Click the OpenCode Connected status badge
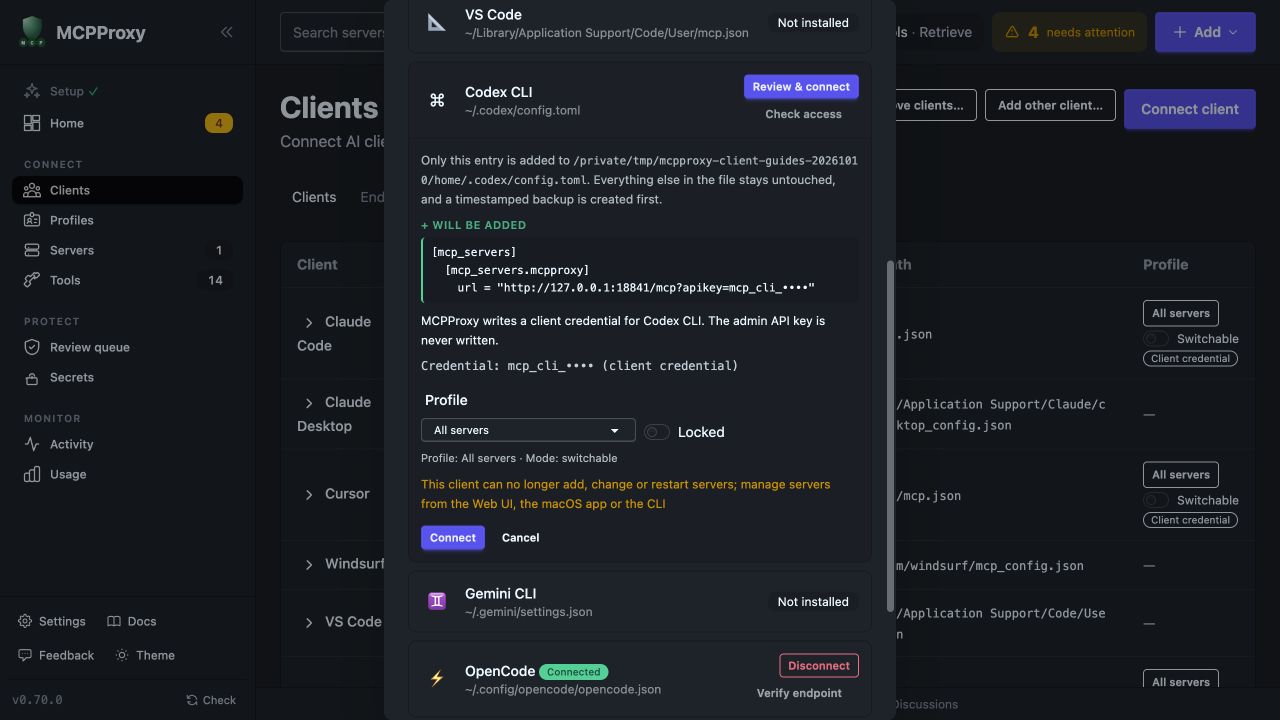 click(x=574, y=672)
